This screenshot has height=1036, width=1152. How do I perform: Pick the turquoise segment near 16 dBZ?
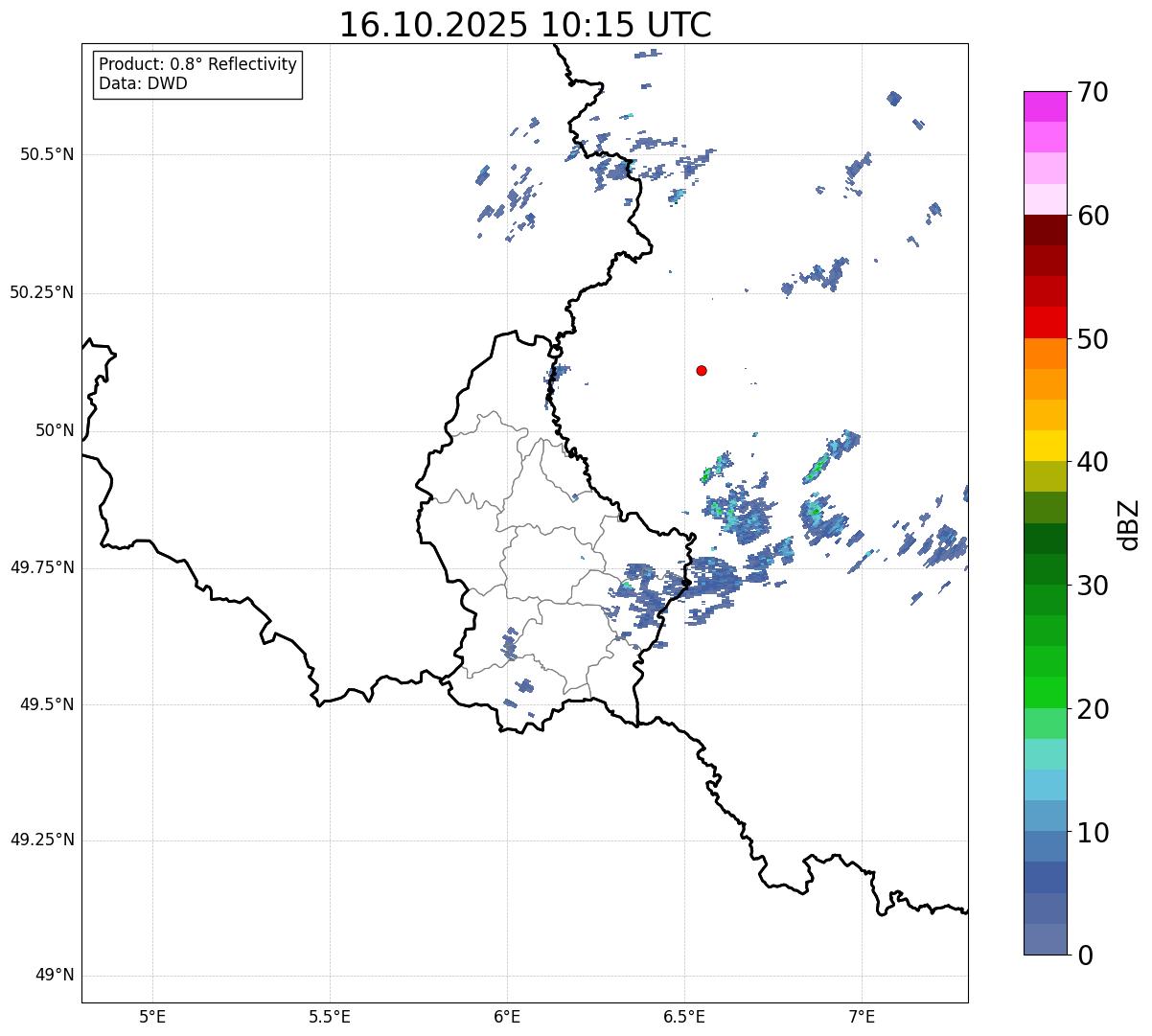[x=1045, y=754]
